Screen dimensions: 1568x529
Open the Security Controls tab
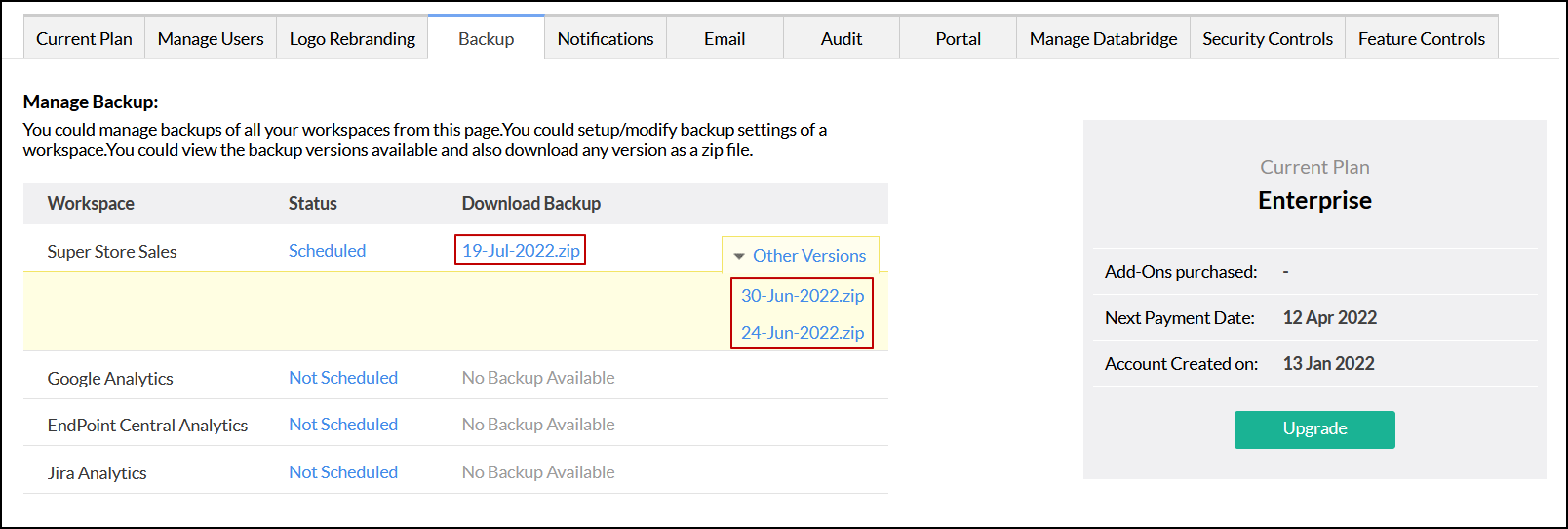coord(1267,39)
